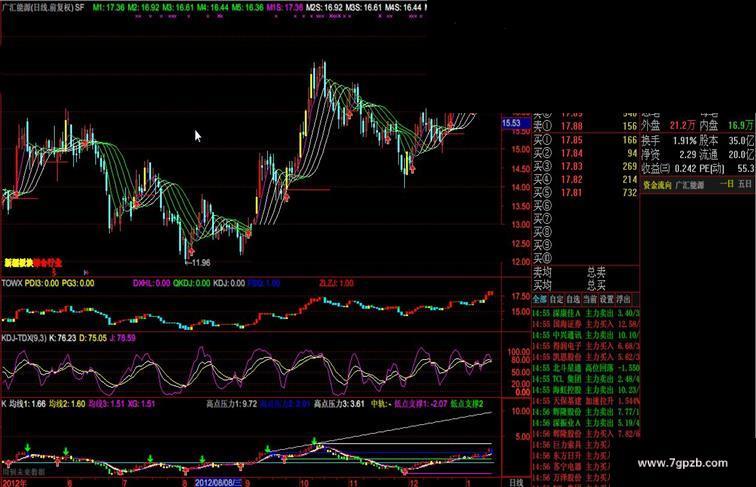Select the 当前 tab

point(590,299)
